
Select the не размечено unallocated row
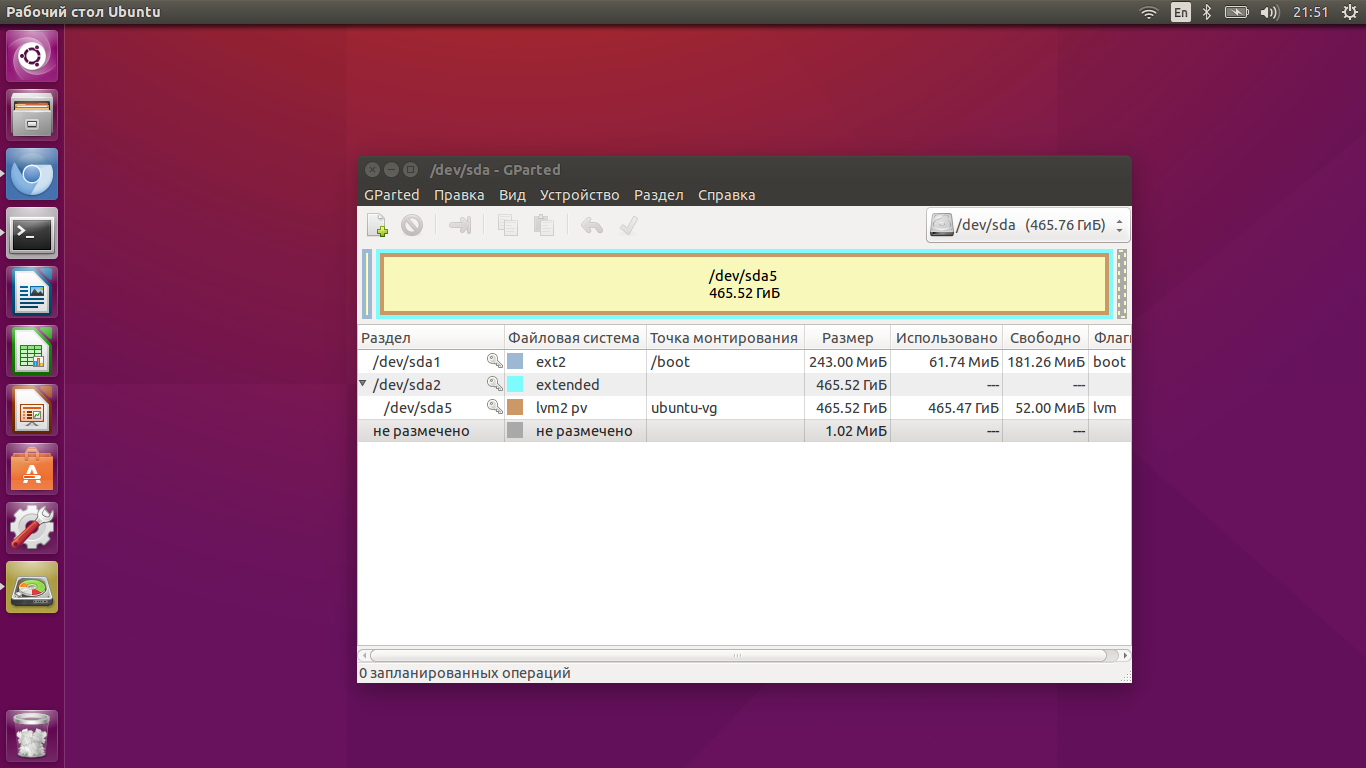coord(744,431)
